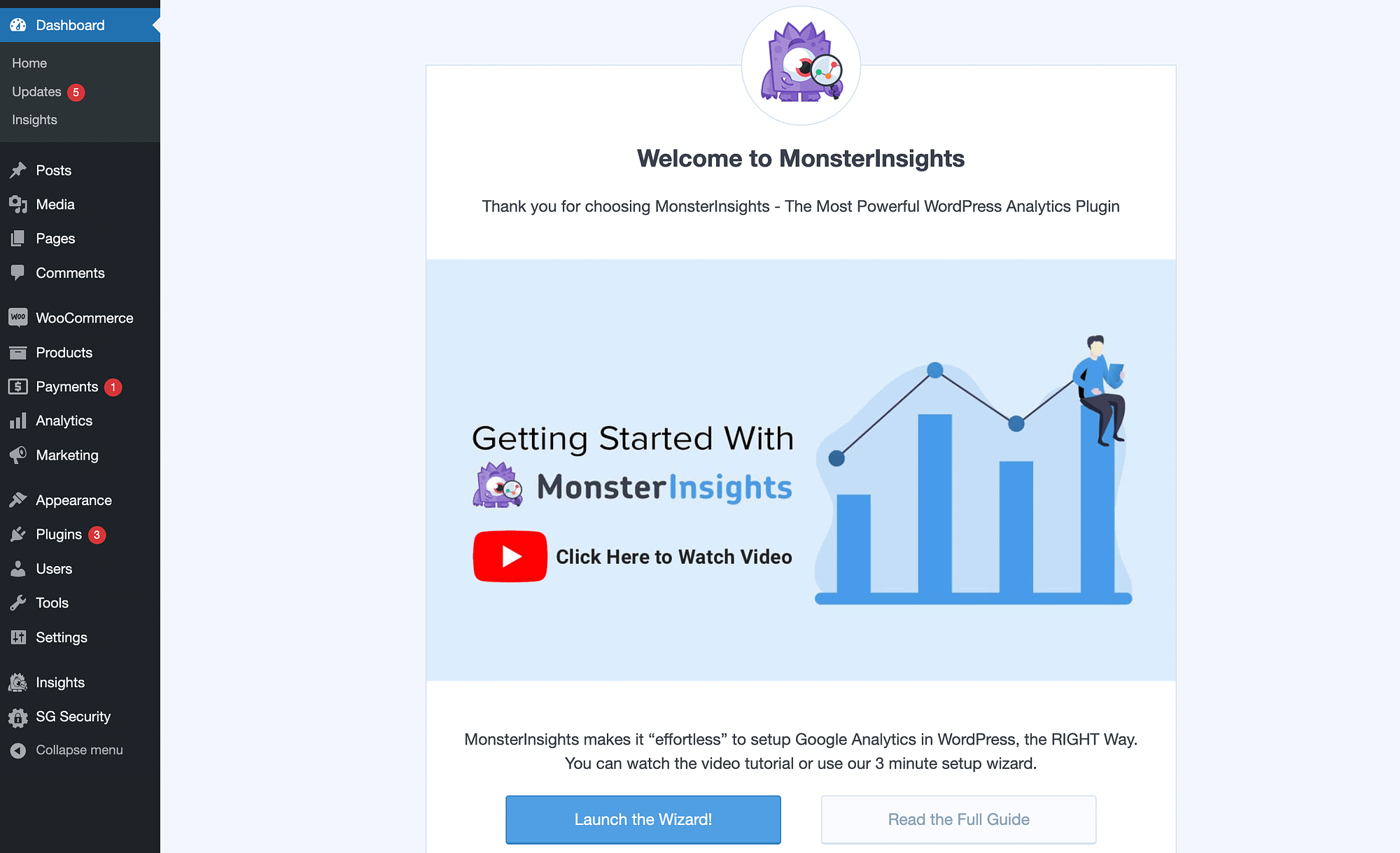This screenshot has height=853, width=1400.
Task: Click the Updates badge notification
Action: coord(75,91)
